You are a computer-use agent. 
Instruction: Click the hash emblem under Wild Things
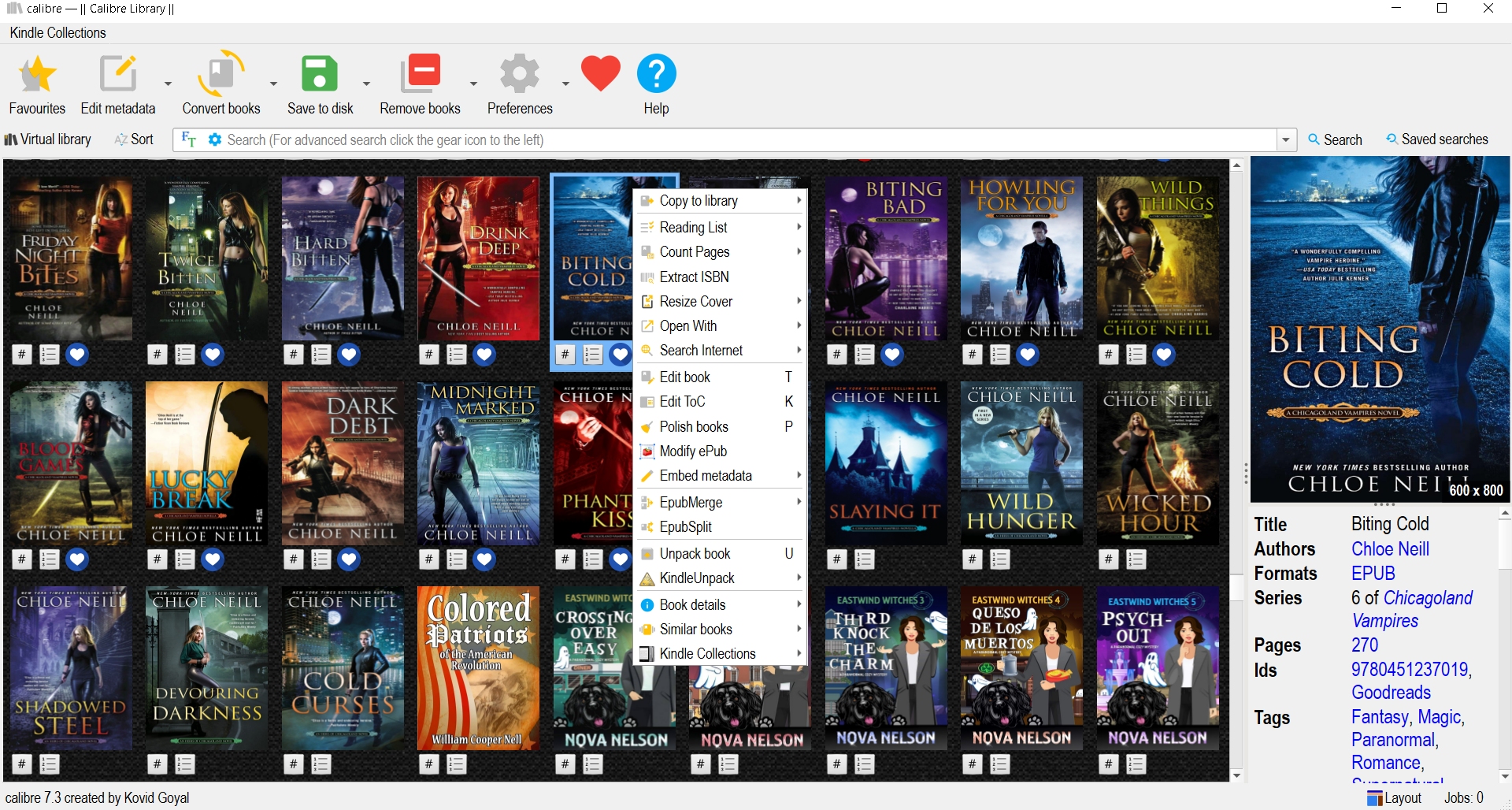coord(1109,355)
